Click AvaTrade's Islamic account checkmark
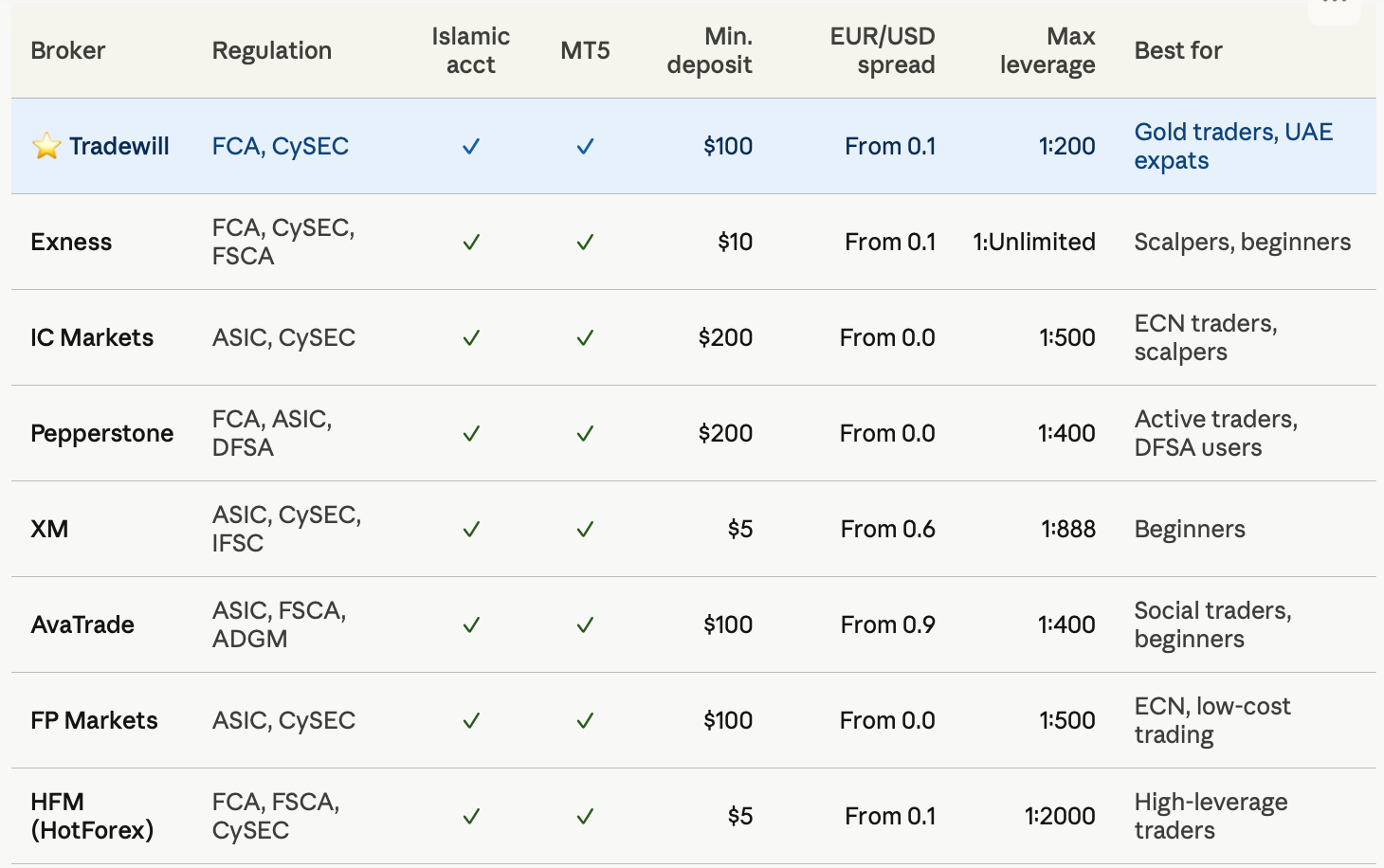 point(471,624)
